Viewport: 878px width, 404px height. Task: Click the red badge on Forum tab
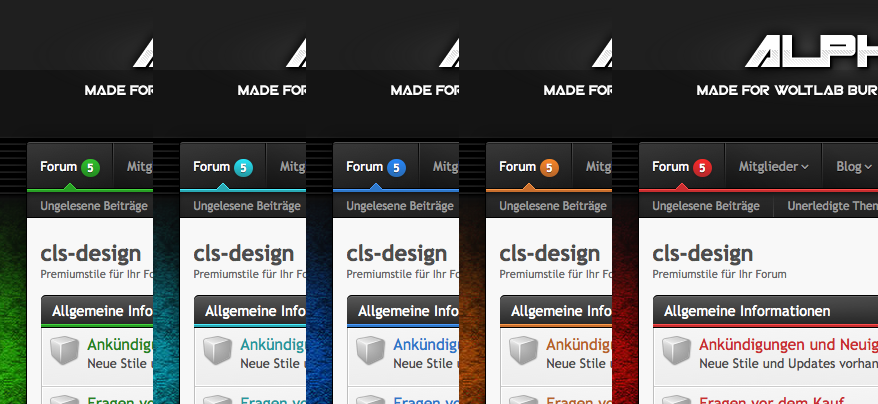[703, 168]
